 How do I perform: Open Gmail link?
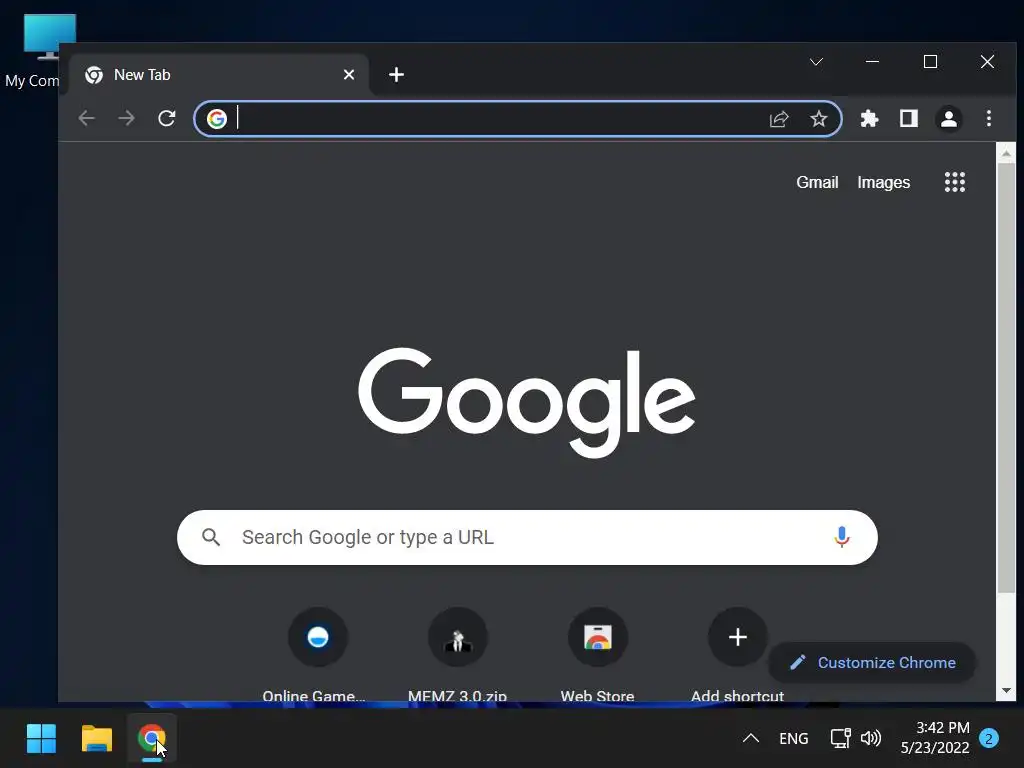817,182
